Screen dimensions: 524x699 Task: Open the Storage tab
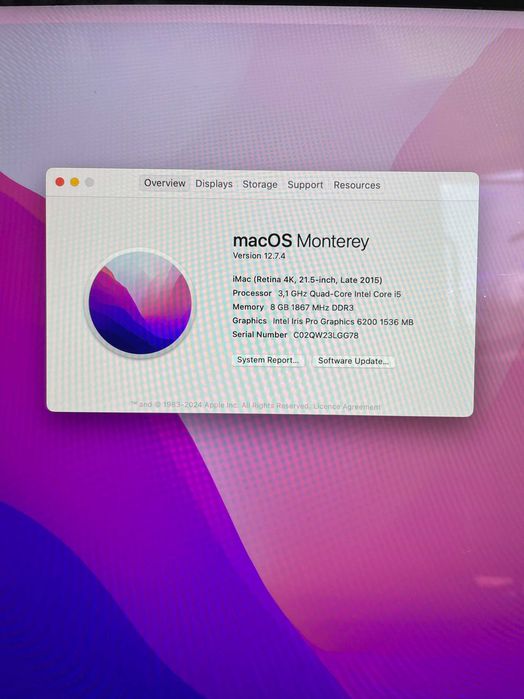(x=260, y=184)
